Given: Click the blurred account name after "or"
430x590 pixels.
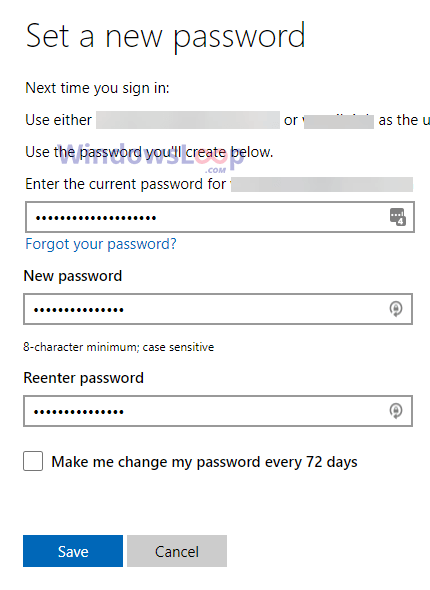Looking at the screenshot, I should pyautogui.click(x=339, y=121).
